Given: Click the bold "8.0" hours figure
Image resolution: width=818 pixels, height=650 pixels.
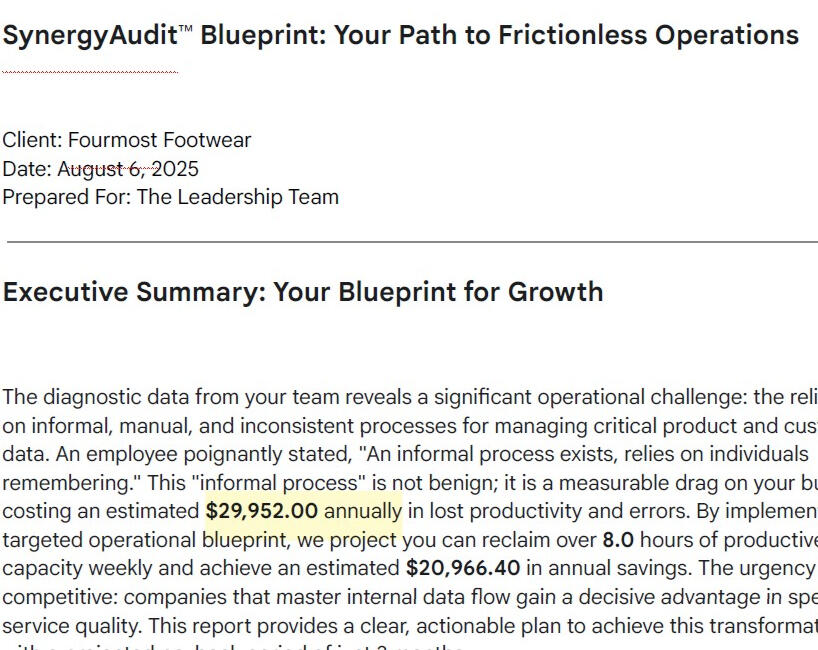Looking at the screenshot, I should coord(618,541).
